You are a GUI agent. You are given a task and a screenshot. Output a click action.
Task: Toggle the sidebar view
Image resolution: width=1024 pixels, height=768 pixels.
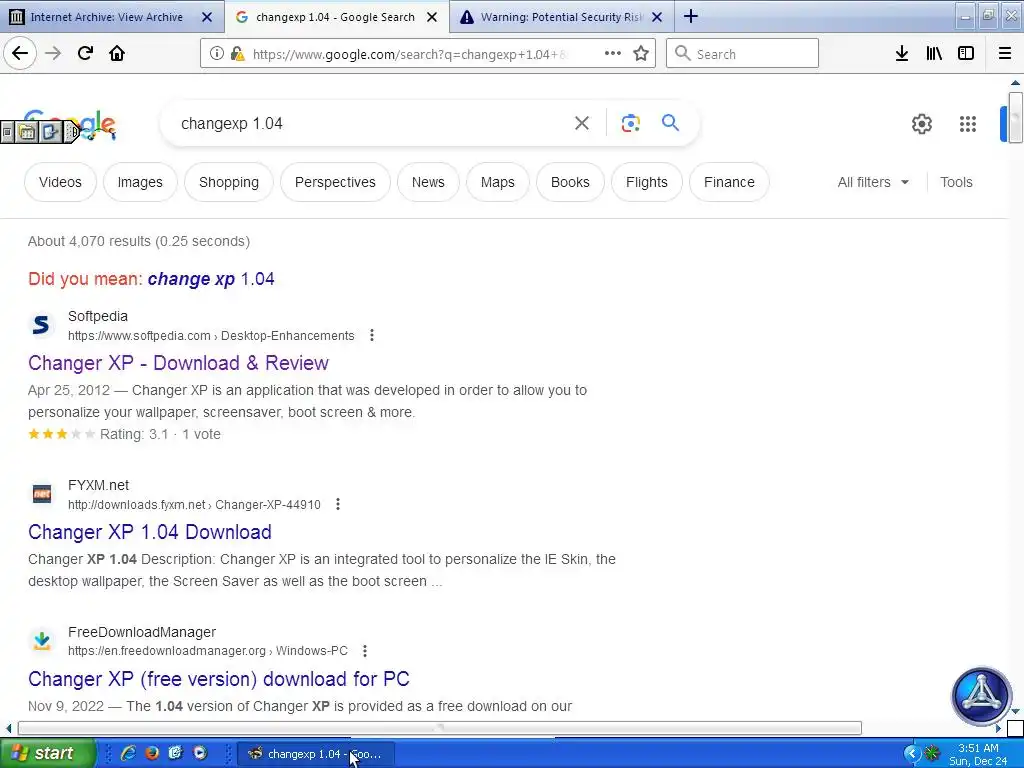click(966, 54)
